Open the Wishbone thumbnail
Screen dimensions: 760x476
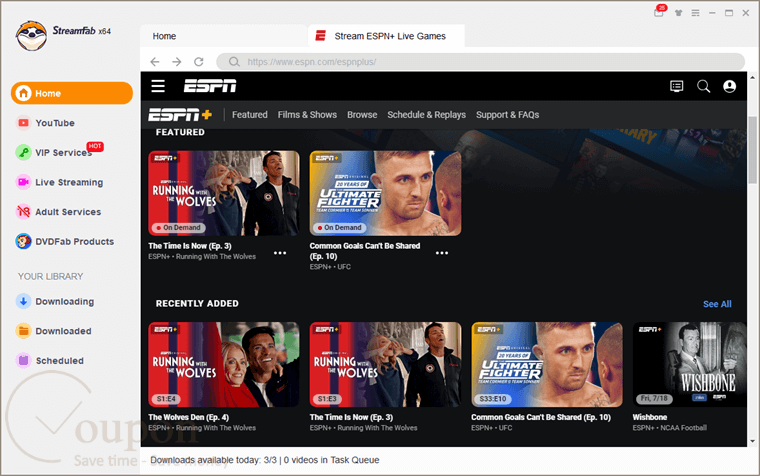point(689,365)
